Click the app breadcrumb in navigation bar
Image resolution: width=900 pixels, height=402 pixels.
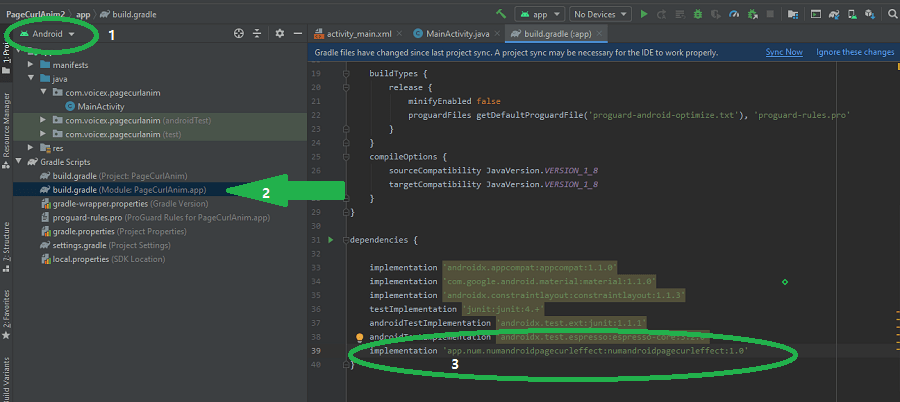83,14
